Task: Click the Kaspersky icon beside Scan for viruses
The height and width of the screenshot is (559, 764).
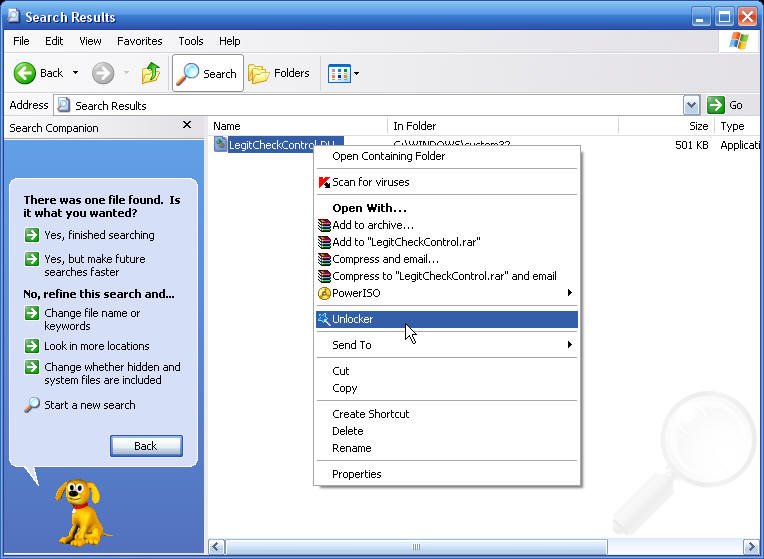Action: tap(324, 182)
